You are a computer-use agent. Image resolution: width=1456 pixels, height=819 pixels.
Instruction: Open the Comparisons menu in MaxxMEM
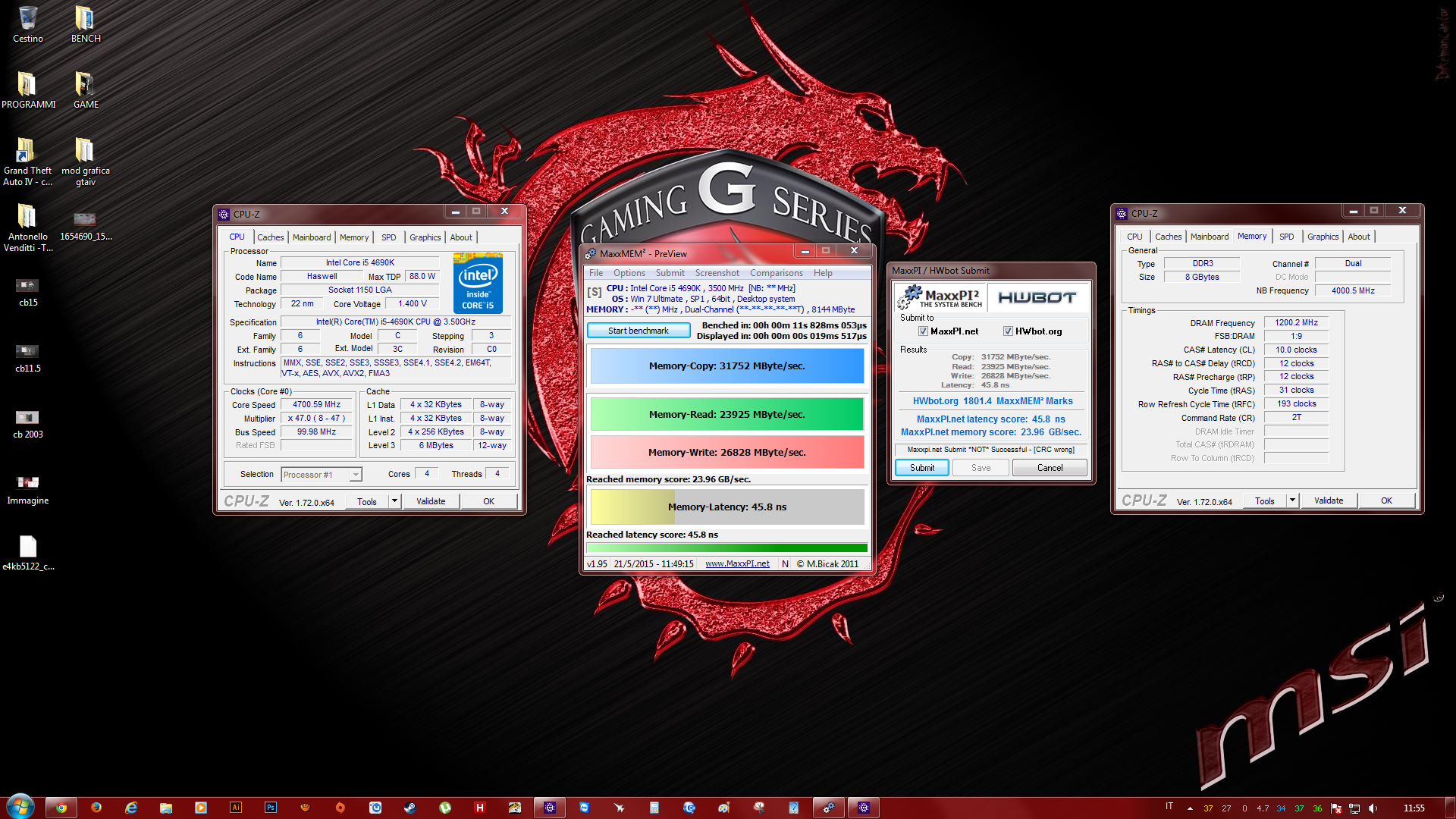pos(776,273)
